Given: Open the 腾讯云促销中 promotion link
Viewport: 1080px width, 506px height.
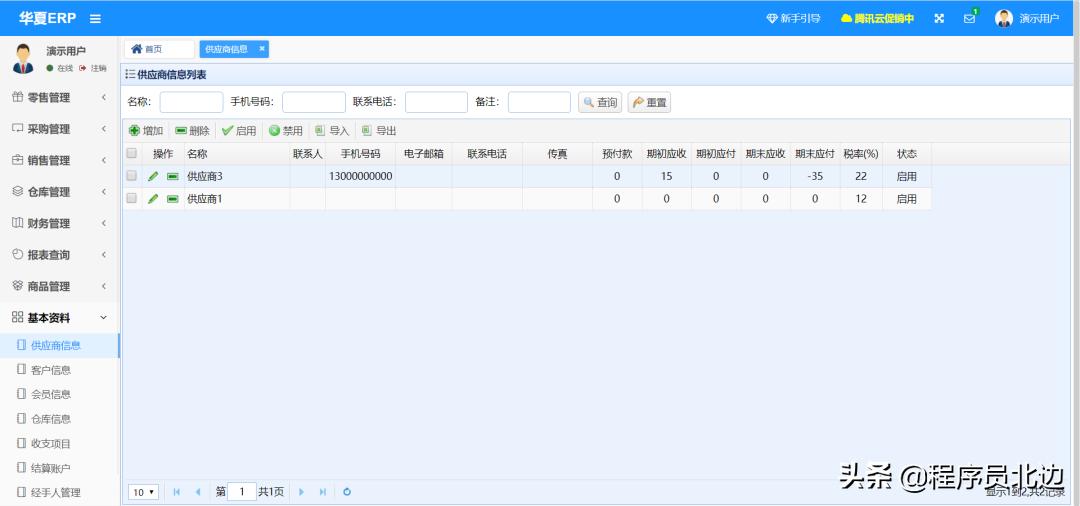Looking at the screenshot, I should pyautogui.click(x=878, y=19).
